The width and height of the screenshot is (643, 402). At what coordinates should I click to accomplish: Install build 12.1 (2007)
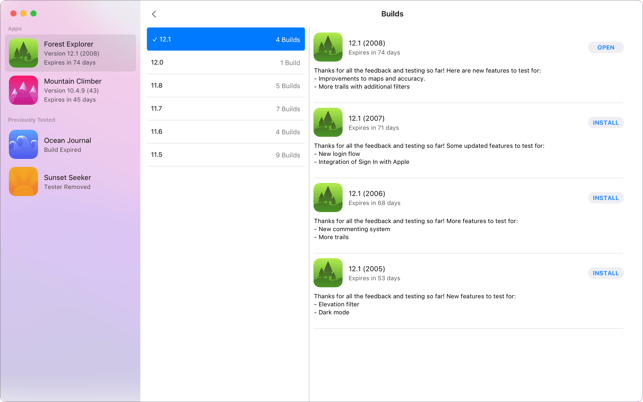[606, 123]
